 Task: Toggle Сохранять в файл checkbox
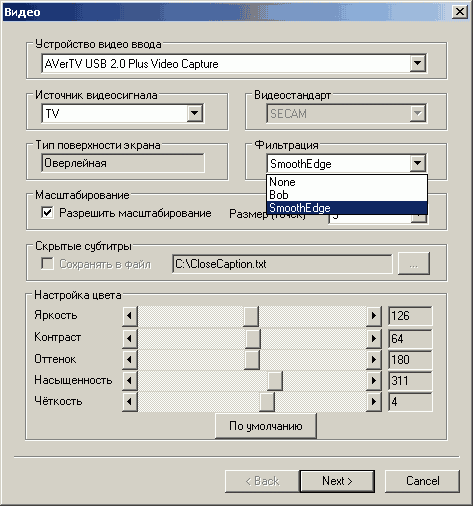click(x=47, y=264)
